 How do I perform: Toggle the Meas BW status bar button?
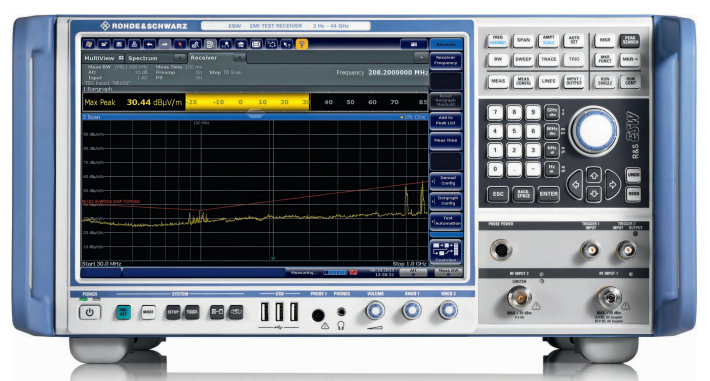pos(448,272)
